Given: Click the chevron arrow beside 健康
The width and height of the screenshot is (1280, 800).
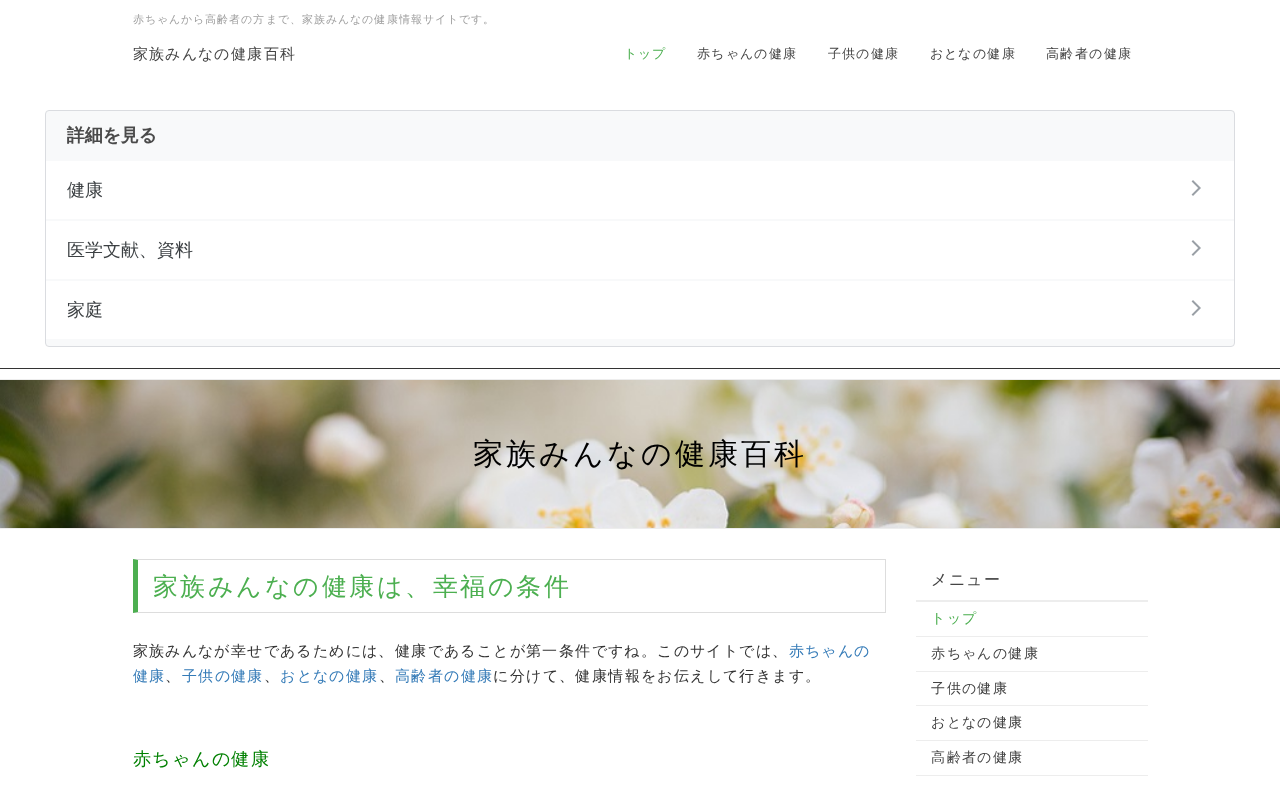Looking at the screenshot, I should point(1195,189).
